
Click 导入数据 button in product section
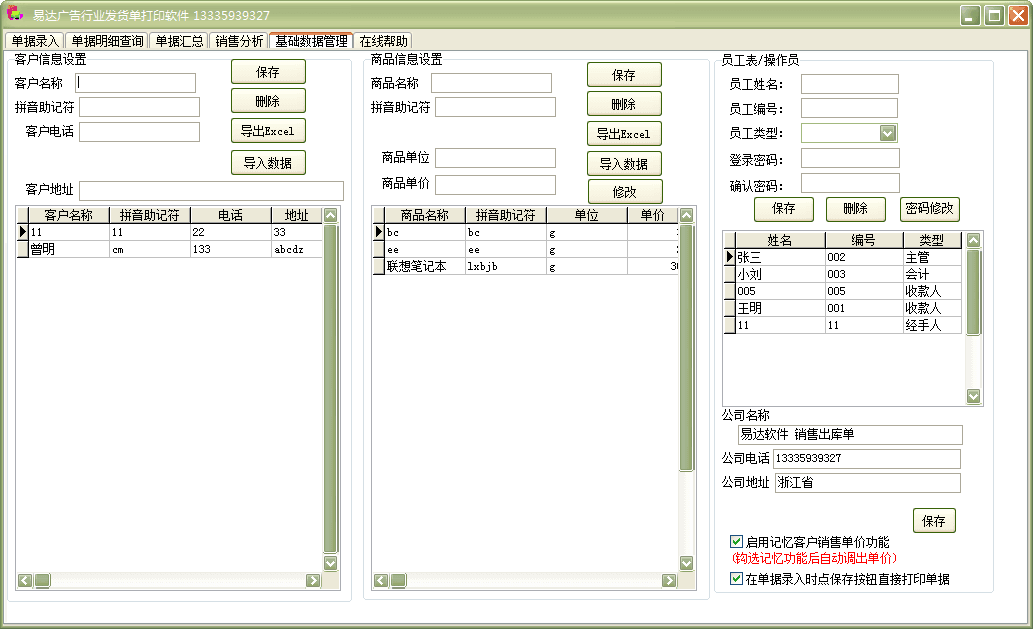click(x=624, y=164)
